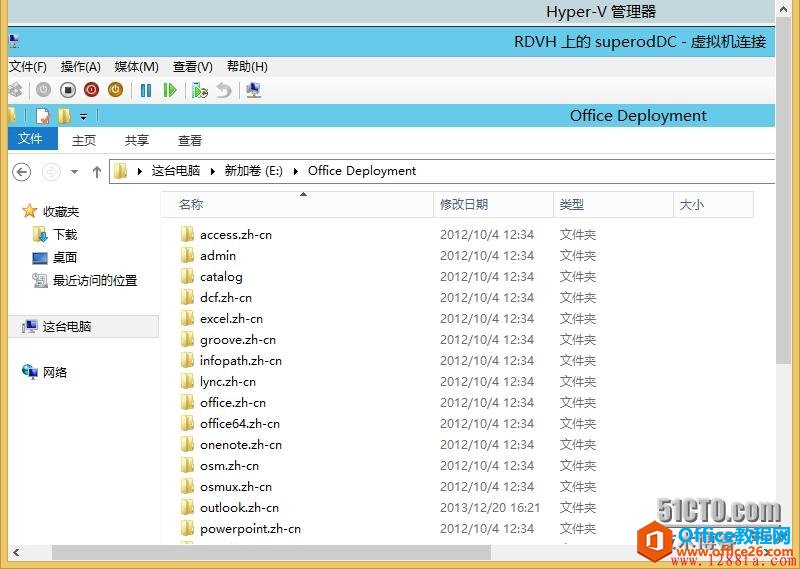Open the 操作(A) menu
The width and height of the screenshot is (800, 569).
click(81, 67)
